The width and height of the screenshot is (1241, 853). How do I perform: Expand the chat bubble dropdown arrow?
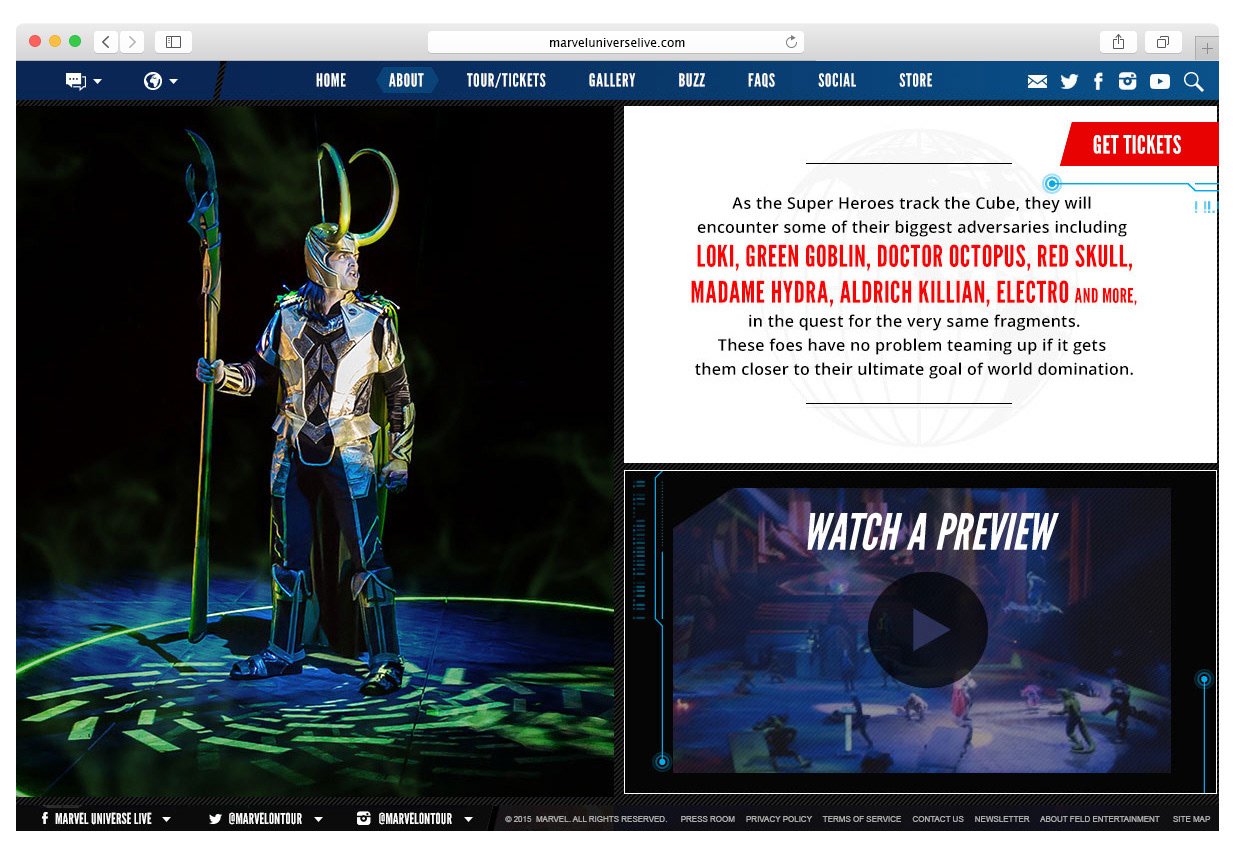click(x=97, y=82)
